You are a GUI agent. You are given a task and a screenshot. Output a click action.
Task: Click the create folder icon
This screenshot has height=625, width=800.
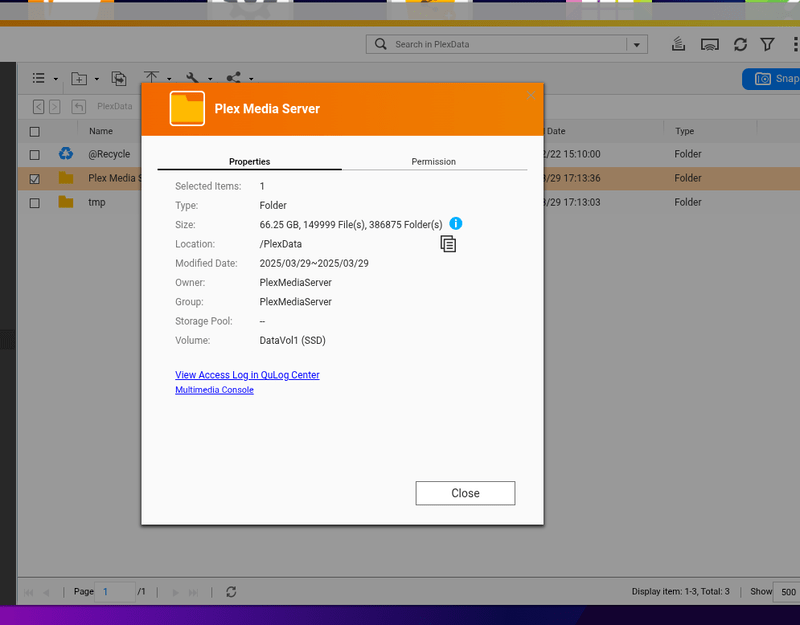pyautogui.click(x=79, y=78)
